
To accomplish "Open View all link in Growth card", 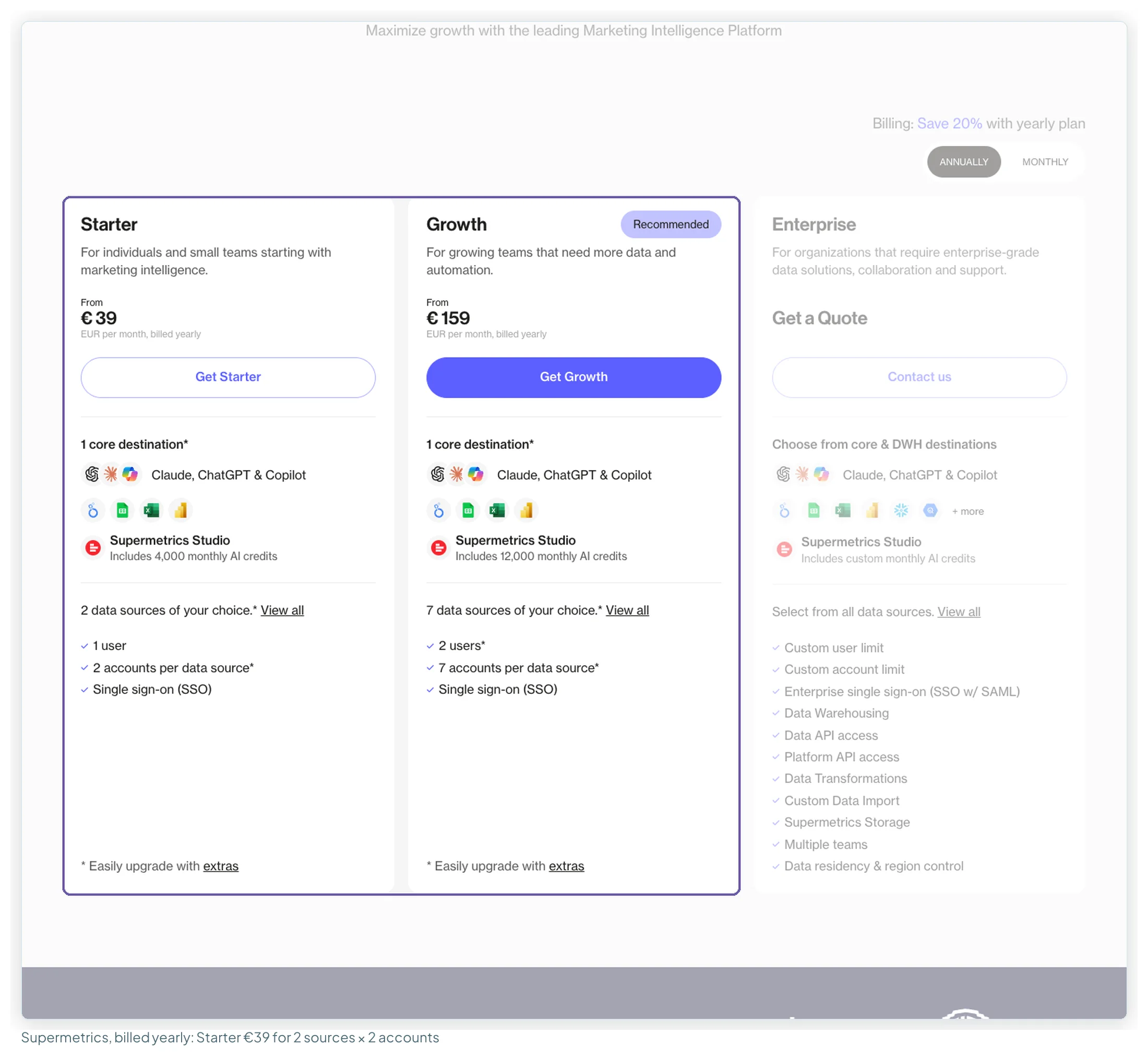I will 628,610.
